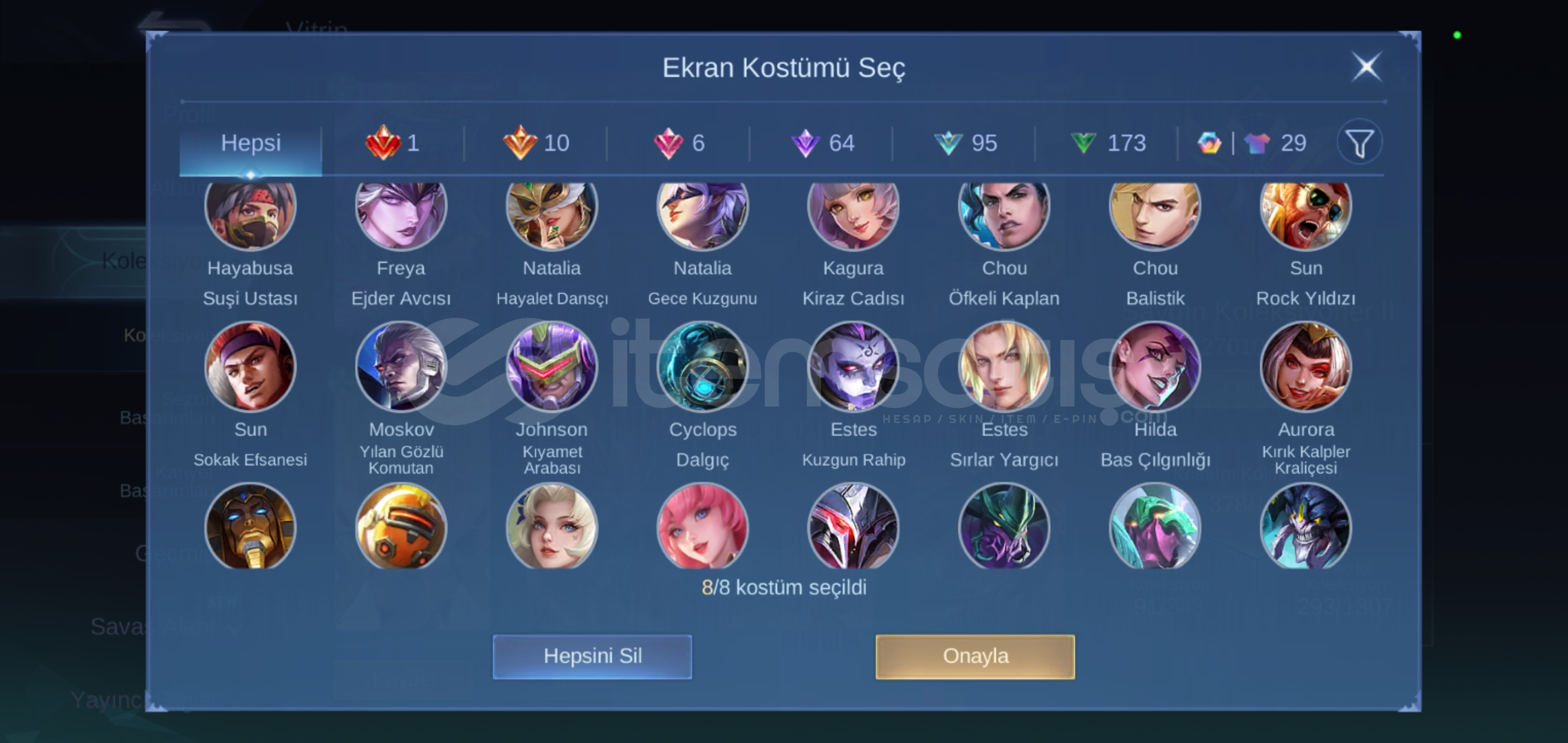Select Aurora Kırık Kalpler Kraliçesi skin
The image size is (1568, 743).
click(1306, 367)
